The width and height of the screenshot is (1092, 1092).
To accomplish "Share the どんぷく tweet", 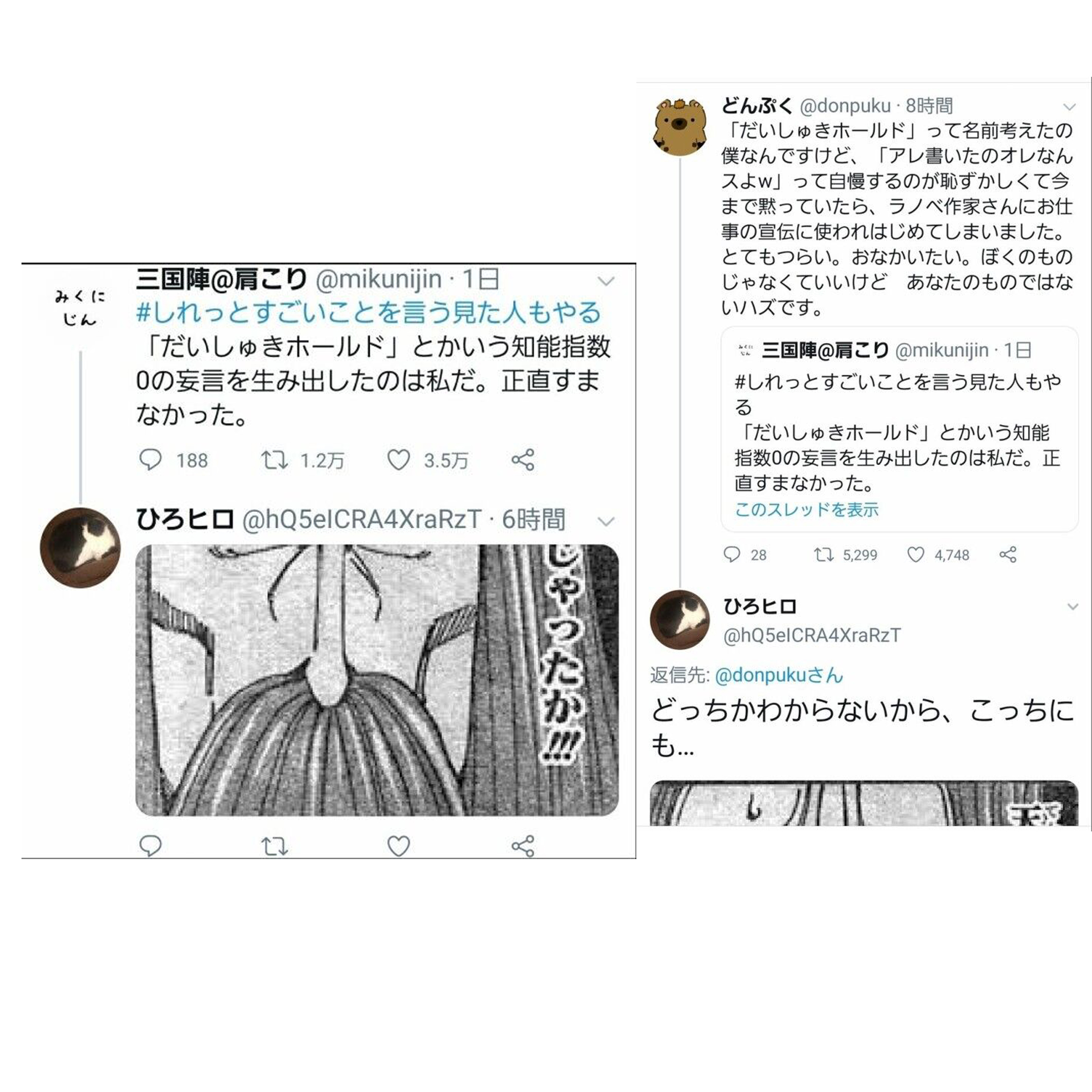I will [1008, 554].
